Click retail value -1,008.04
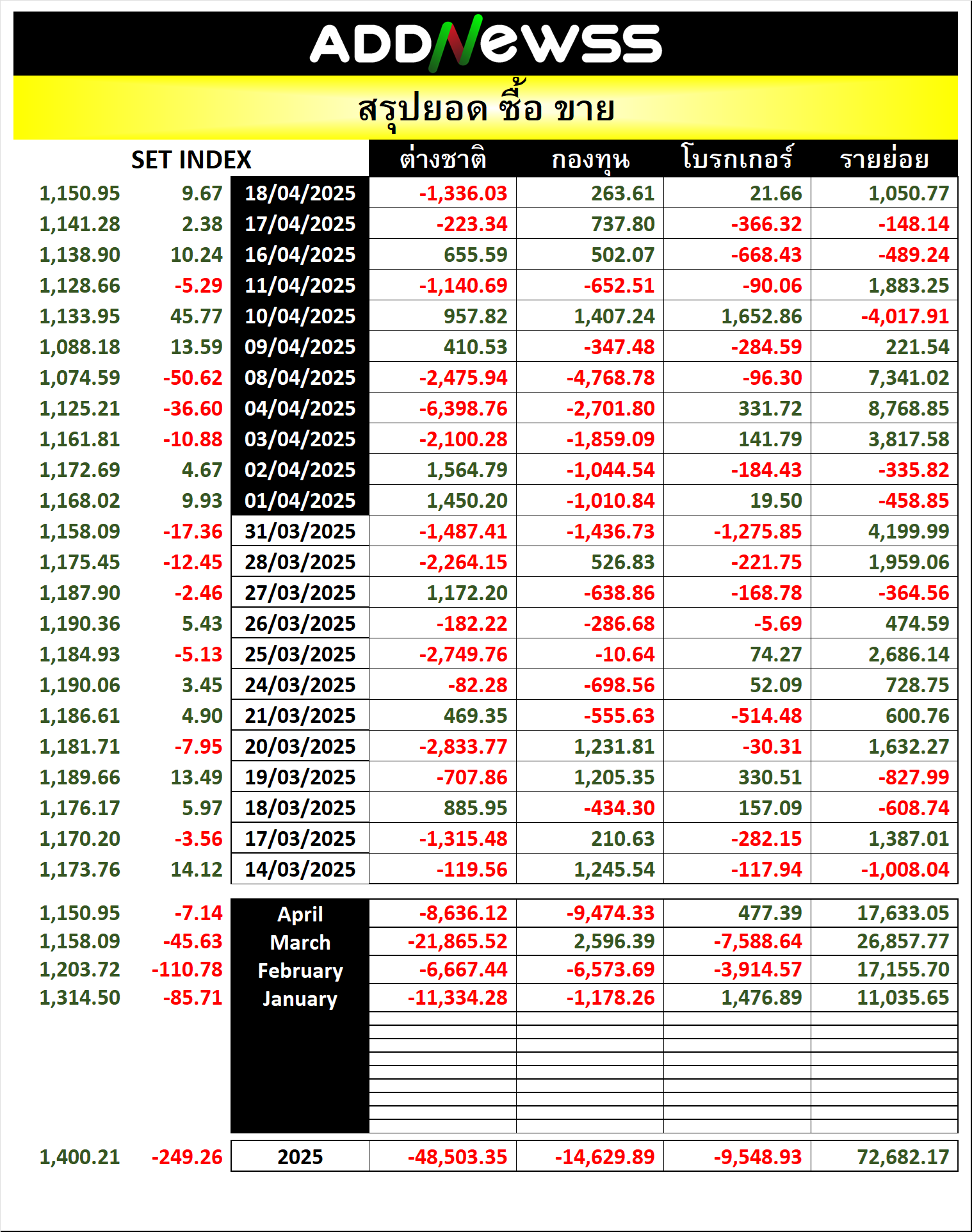Viewport: 972px width, 1232px height. [905, 869]
